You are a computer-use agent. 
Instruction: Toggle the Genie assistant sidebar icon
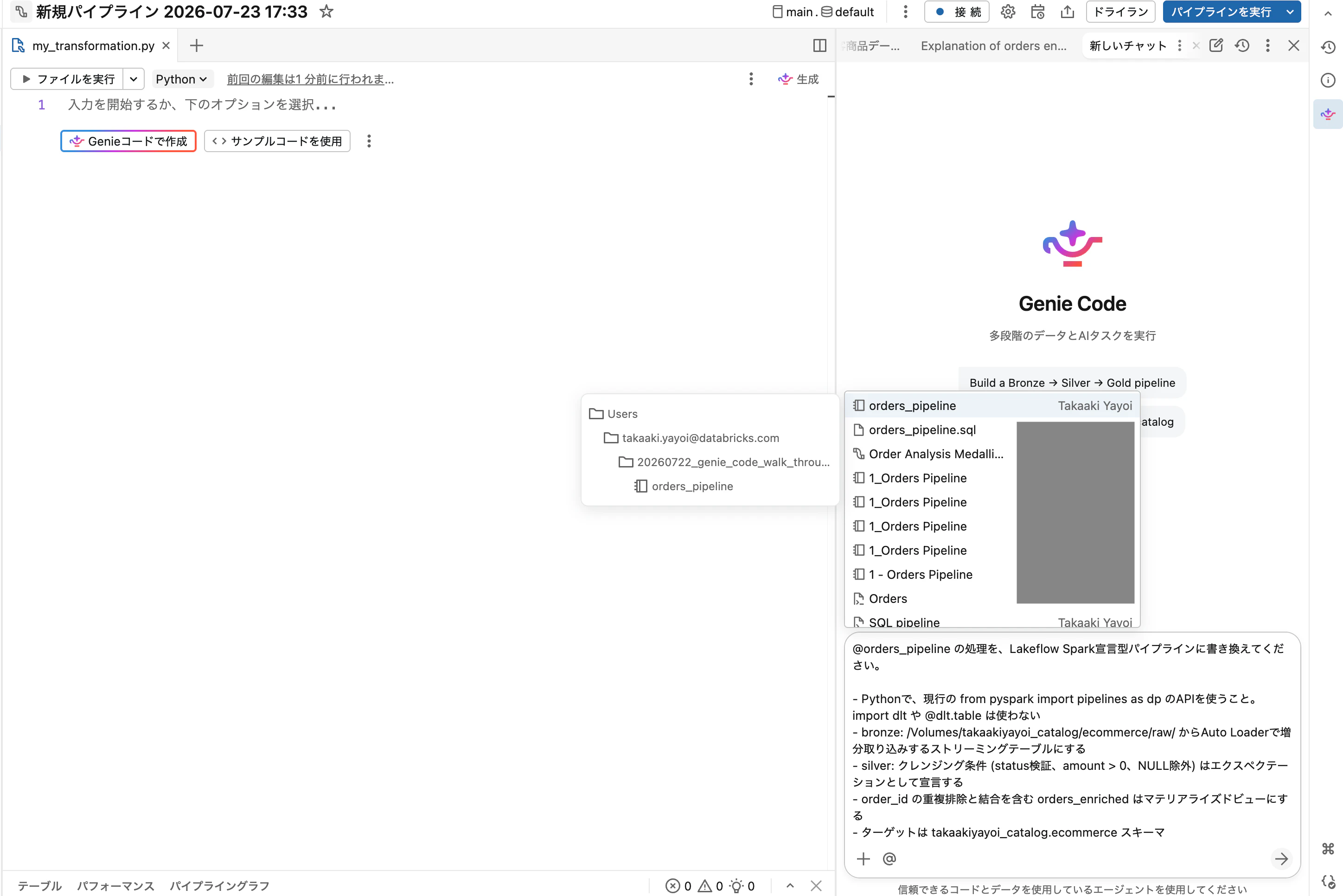pos(1328,114)
